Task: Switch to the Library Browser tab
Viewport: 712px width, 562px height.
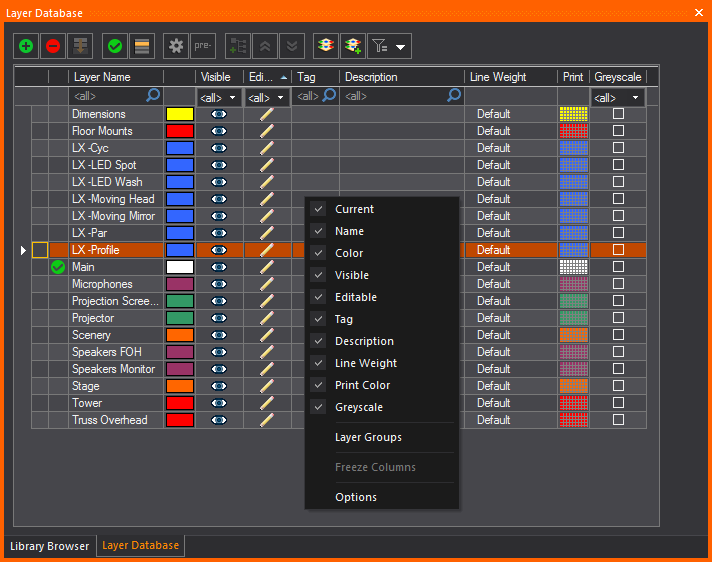Action: (x=49, y=546)
